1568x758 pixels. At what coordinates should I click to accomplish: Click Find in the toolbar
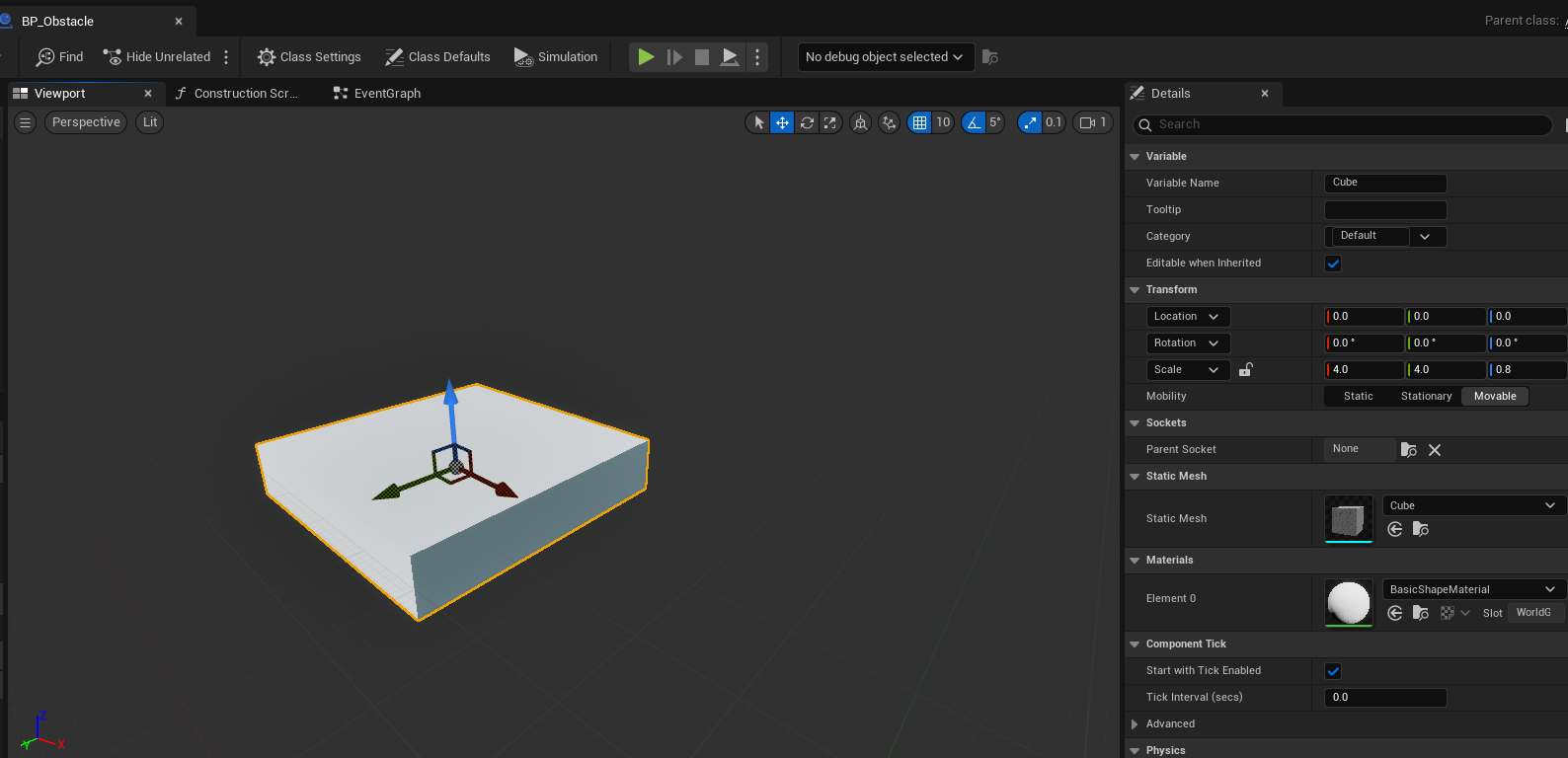pos(60,57)
